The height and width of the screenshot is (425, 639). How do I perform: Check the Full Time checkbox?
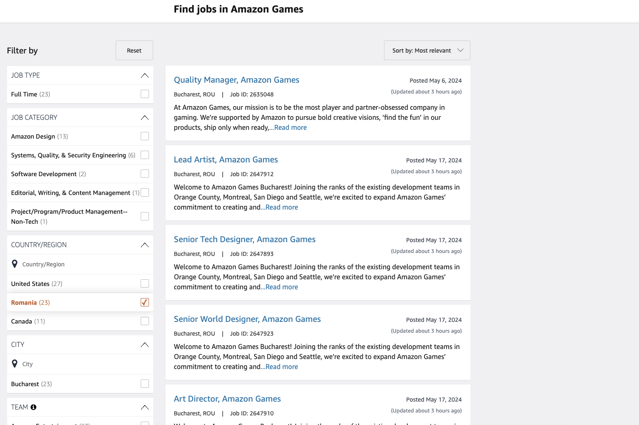click(145, 94)
